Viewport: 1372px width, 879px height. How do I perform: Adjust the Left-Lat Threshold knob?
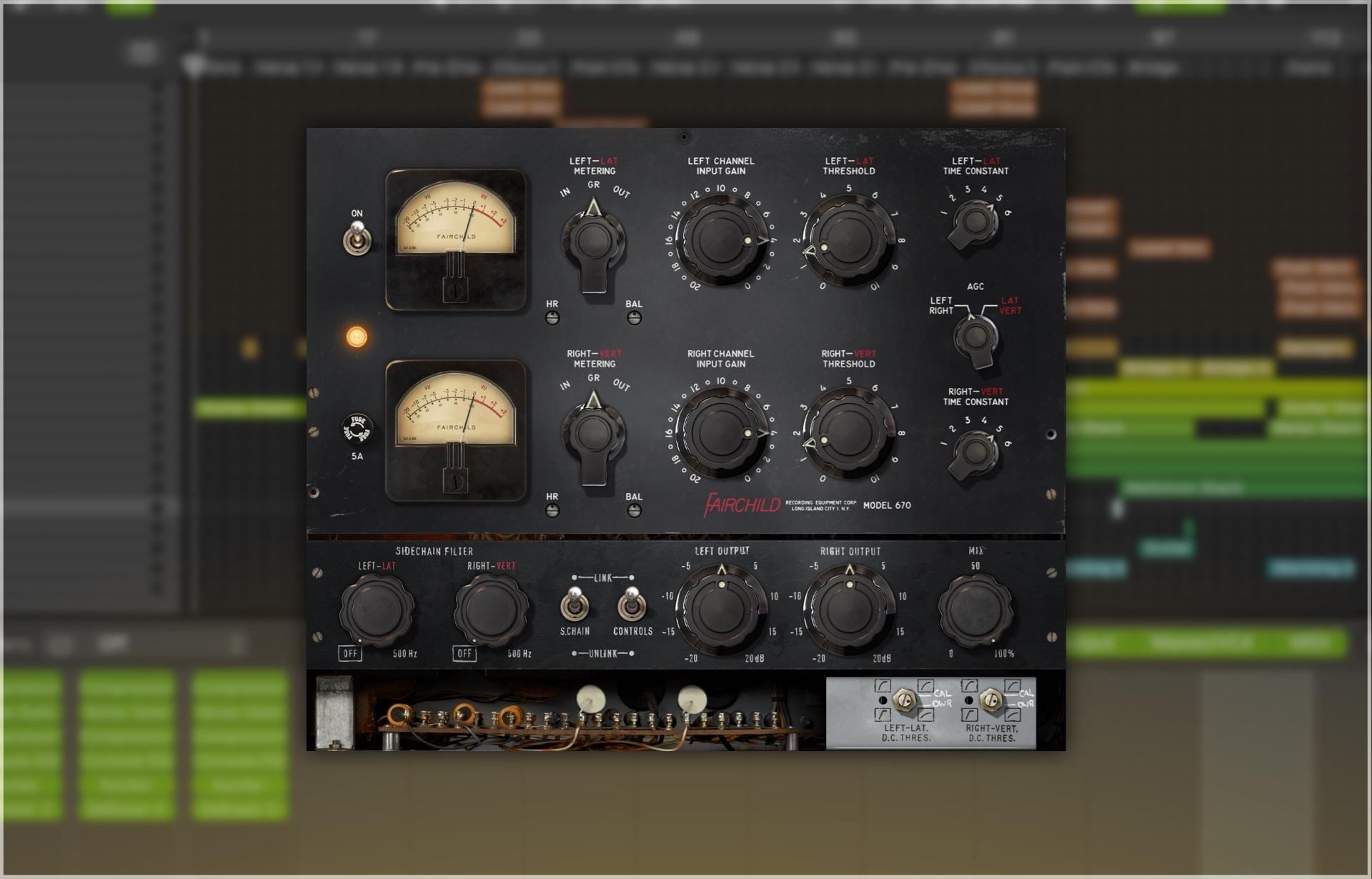849,241
